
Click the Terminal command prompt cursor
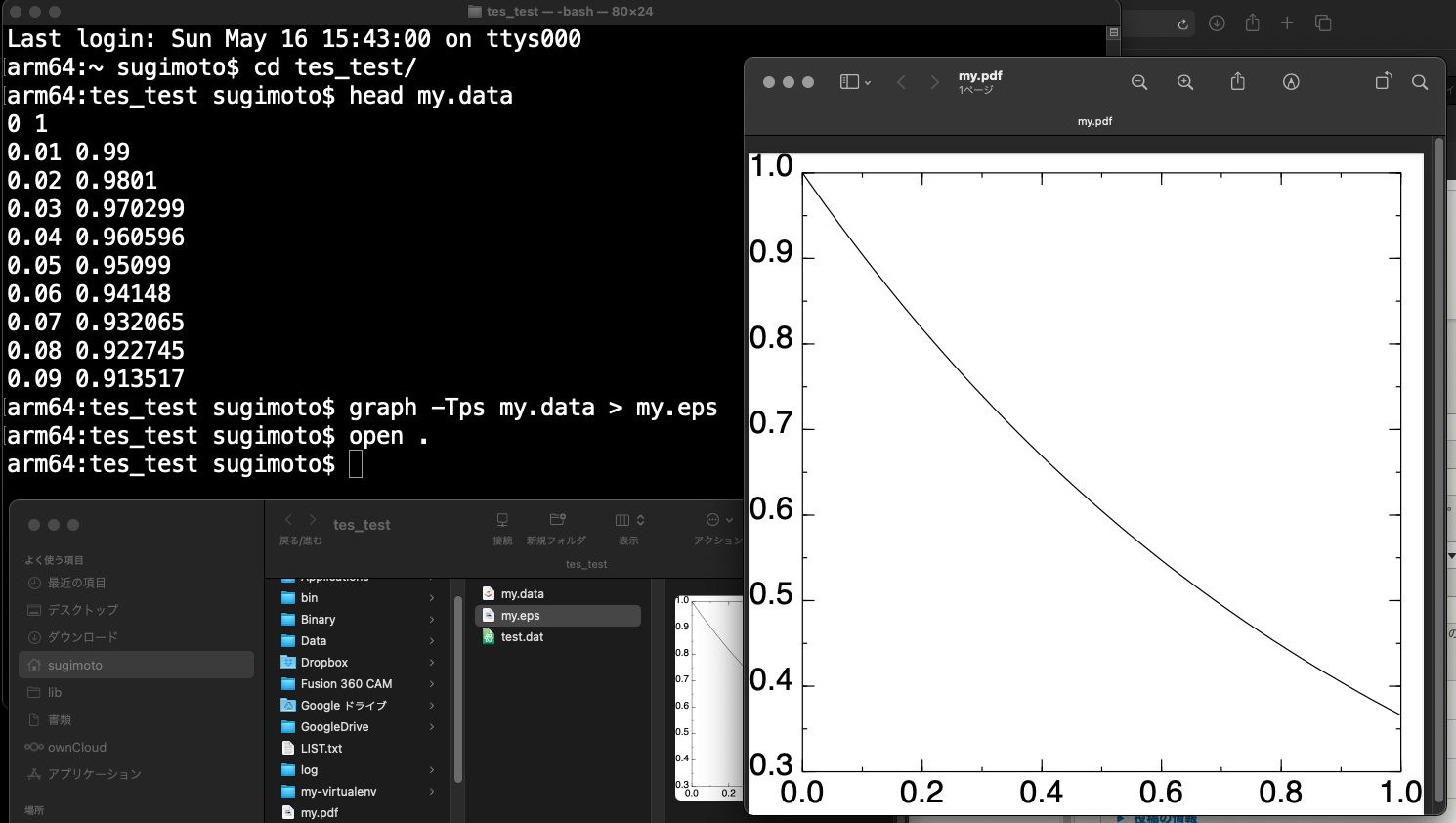tap(356, 464)
